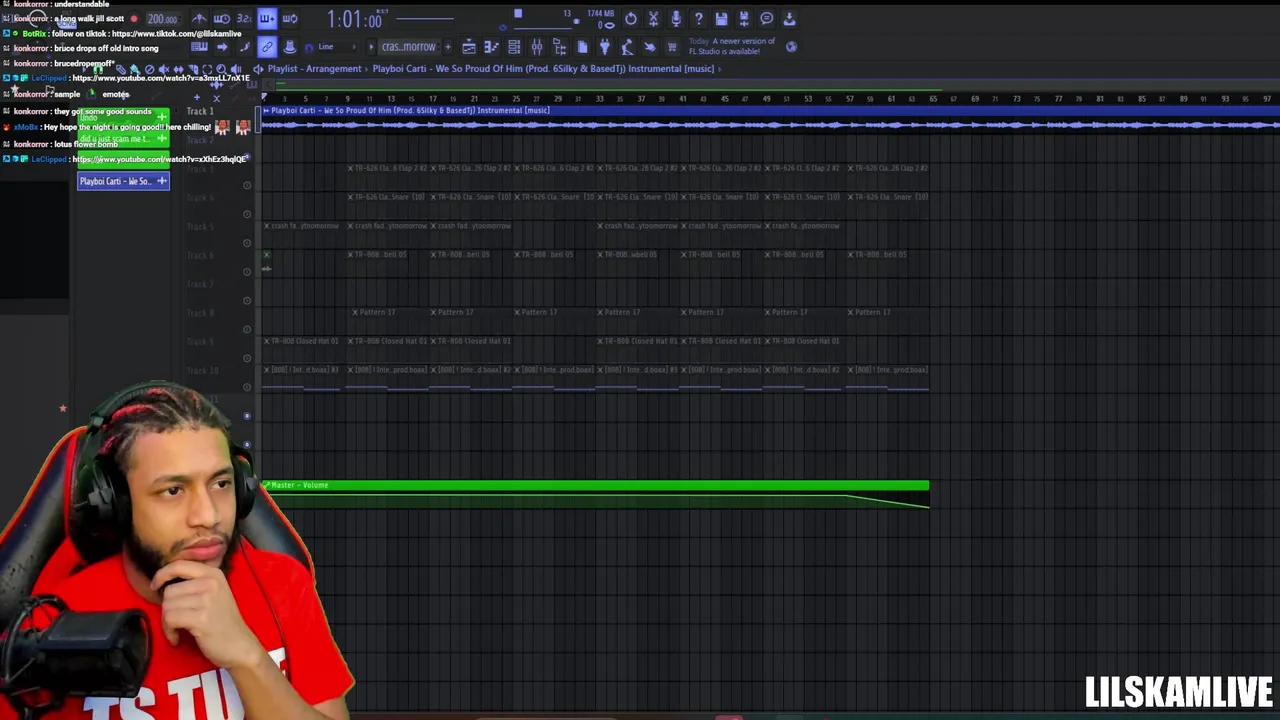The image size is (1280, 720).
Task: Select 'Playboi Carti - We So..' picker clip
Action: [123, 181]
